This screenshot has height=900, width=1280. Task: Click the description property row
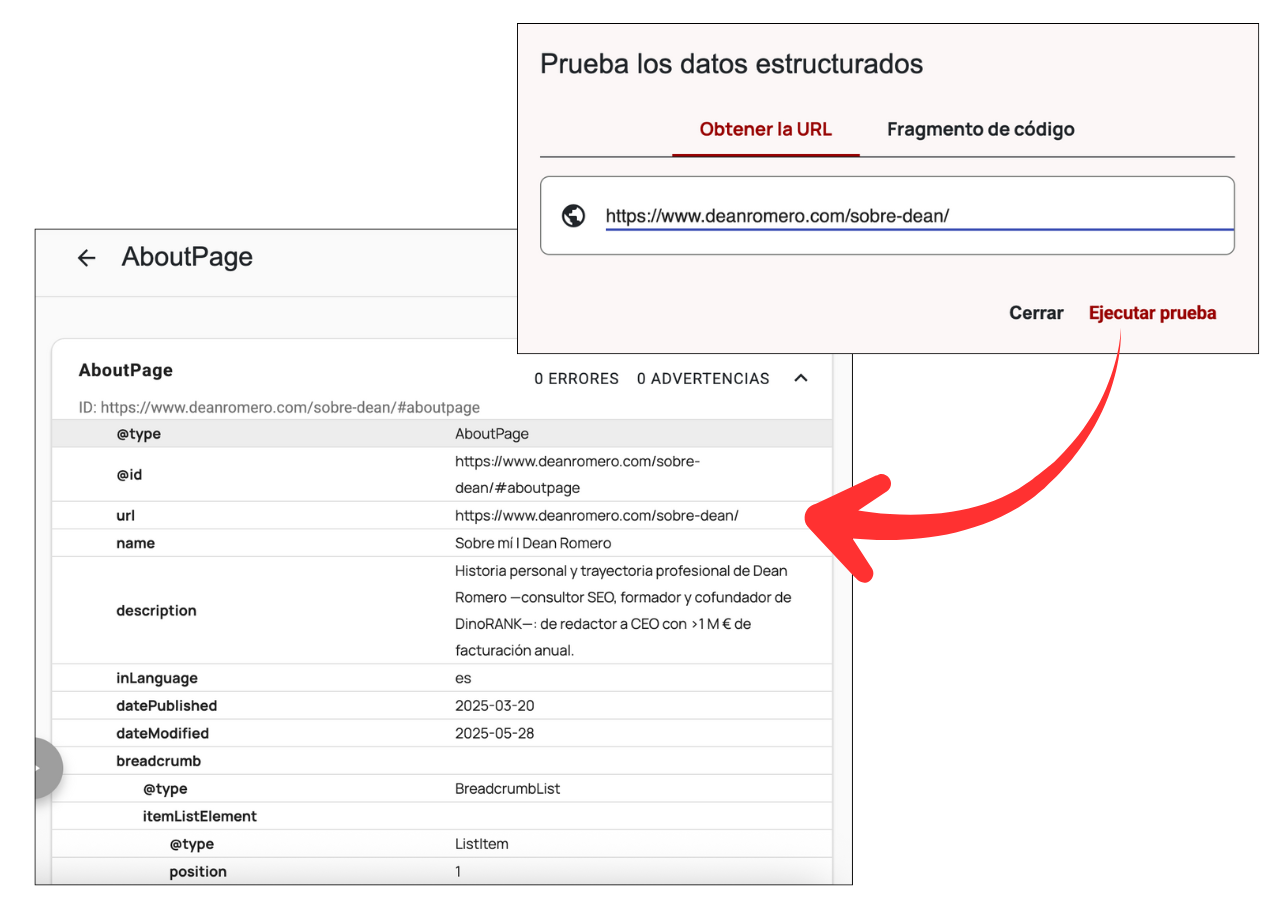pyautogui.click(x=156, y=610)
